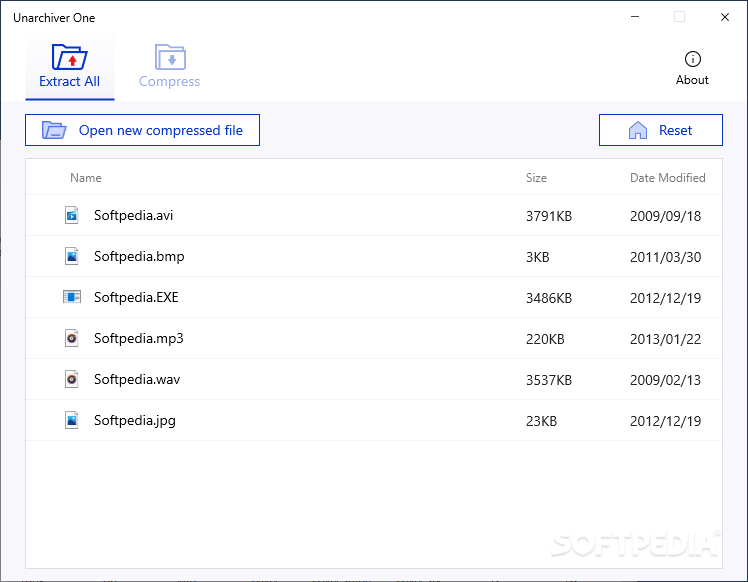This screenshot has height=582, width=748.
Task: Select the Softpedia.avi file name
Action: click(x=134, y=216)
